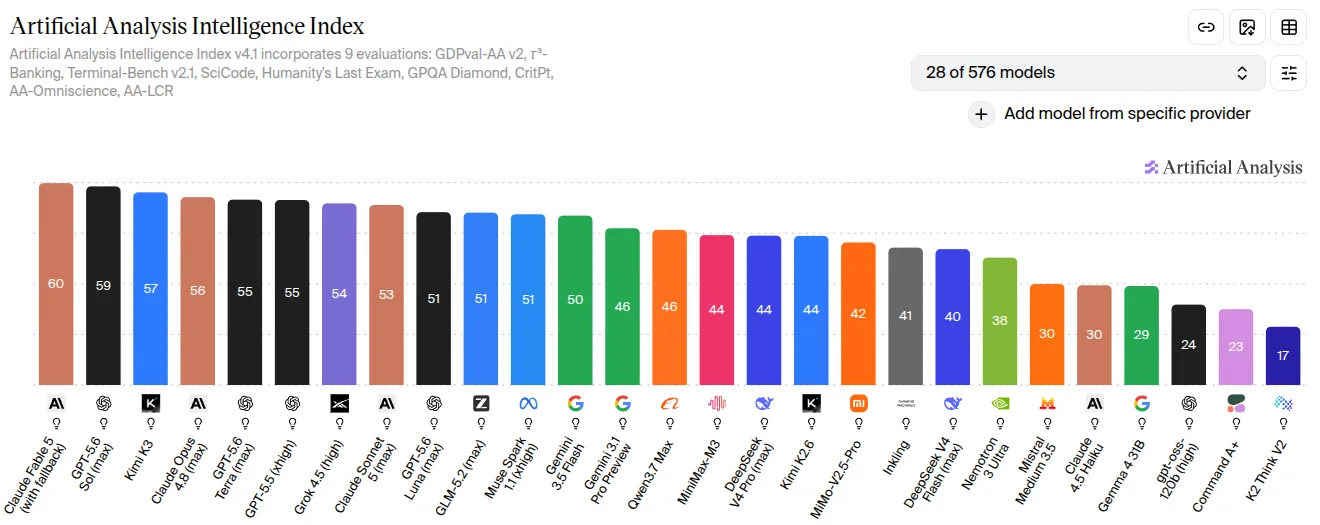Click the Meta logo under Muse Spark
1320x525 pixels.
[528, 404]
